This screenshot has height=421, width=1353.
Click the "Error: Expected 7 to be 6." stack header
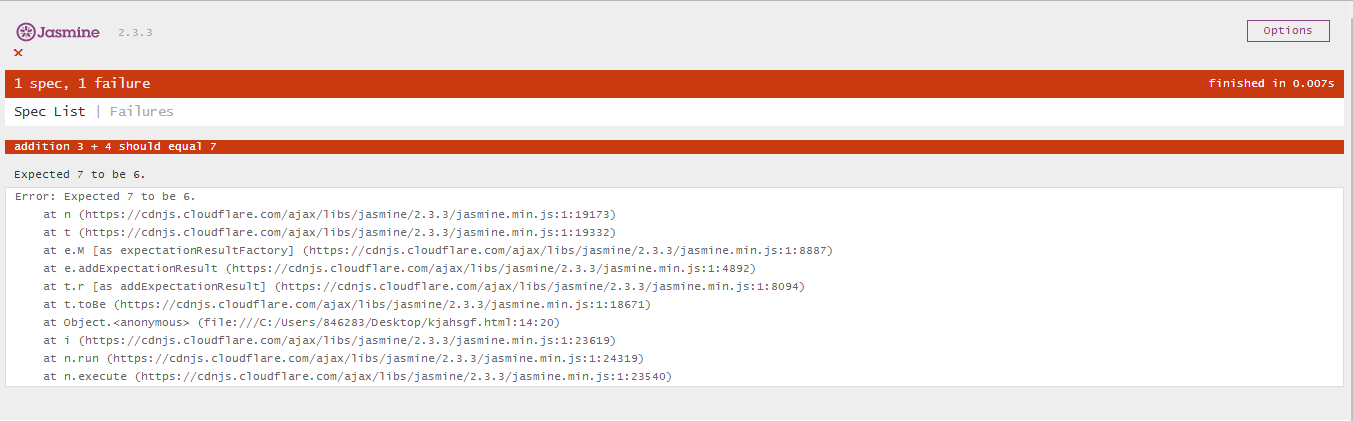pyautogui.click(x=105, y=196)
